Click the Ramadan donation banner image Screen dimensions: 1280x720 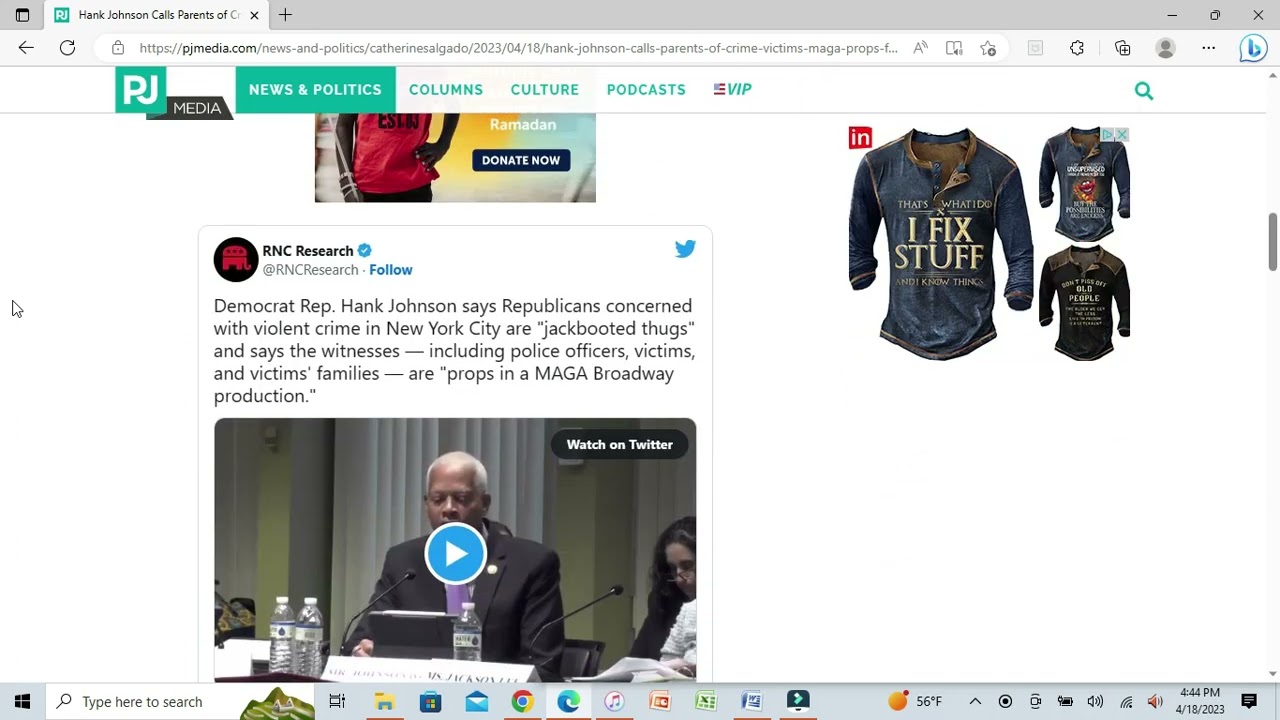(x=455, y=157)
